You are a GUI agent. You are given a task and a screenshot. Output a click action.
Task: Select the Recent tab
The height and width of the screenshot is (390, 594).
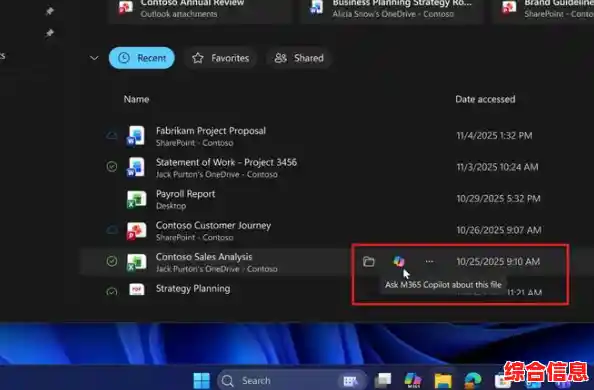tap(142, 58)
